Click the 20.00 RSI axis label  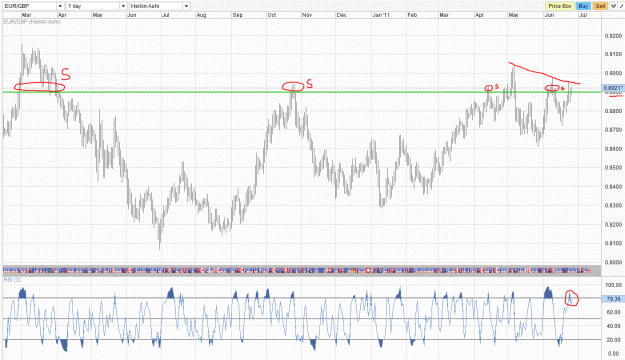614,340
